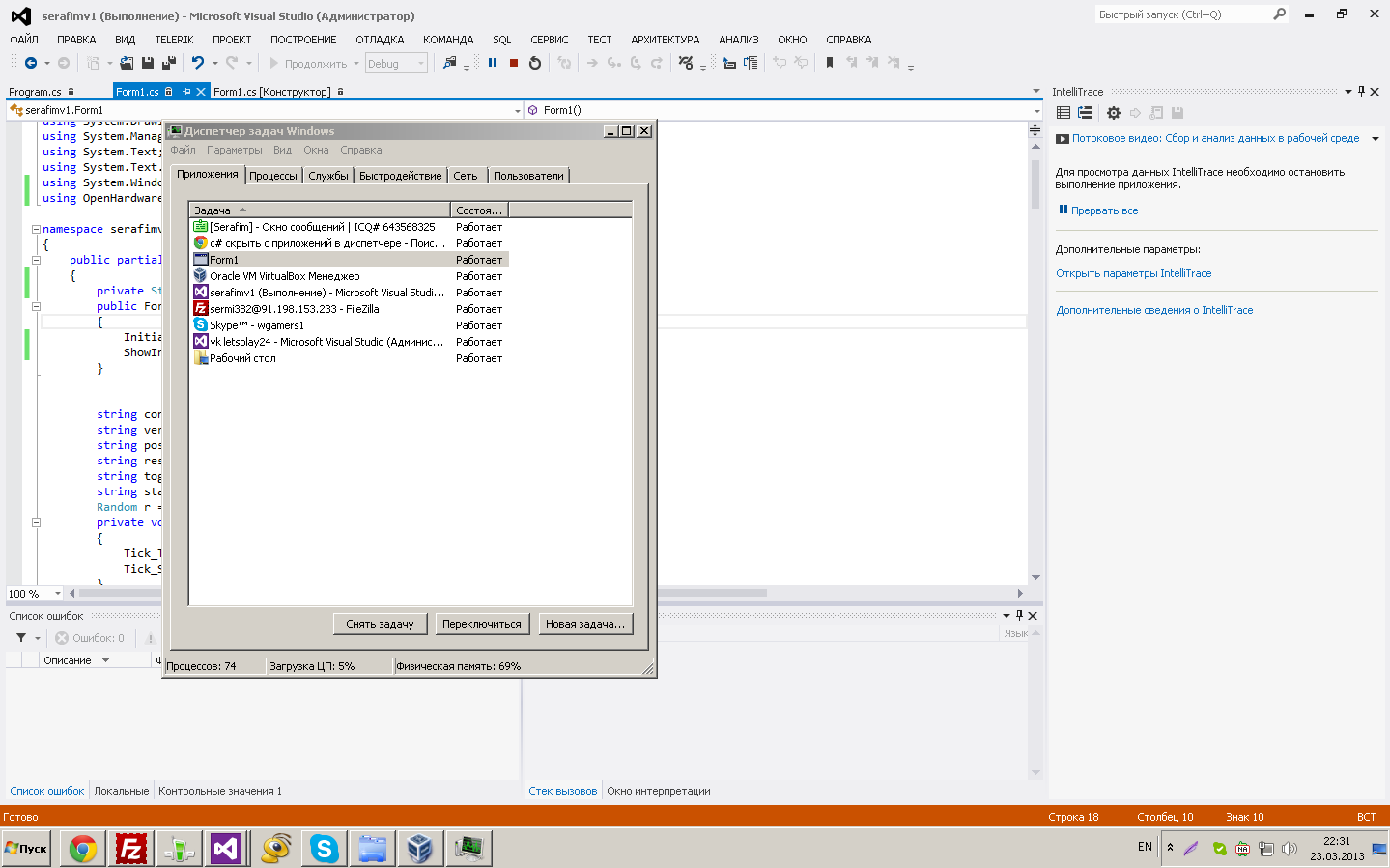Click the Переключиться button
The height and width of the screenshot is (868, 1390).
[x=481, y=624]
